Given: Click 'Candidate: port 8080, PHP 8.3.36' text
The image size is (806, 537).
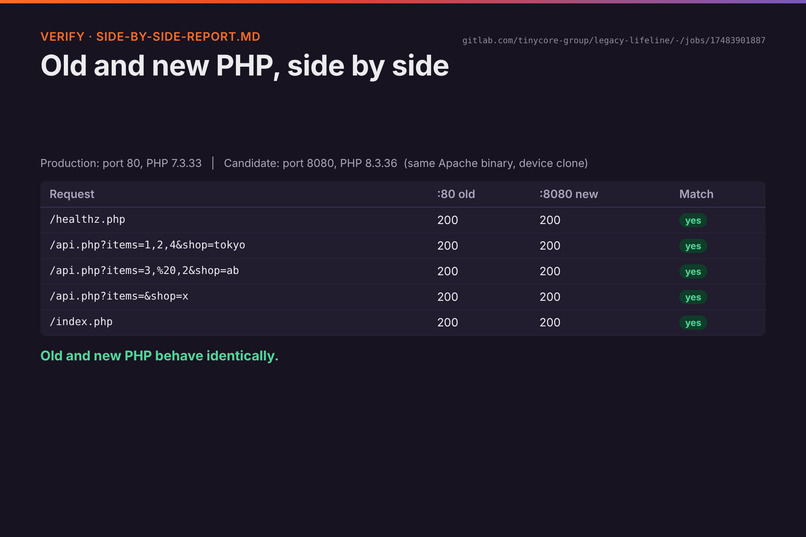Looking at the screenshot, I should (x=310, y=163).
